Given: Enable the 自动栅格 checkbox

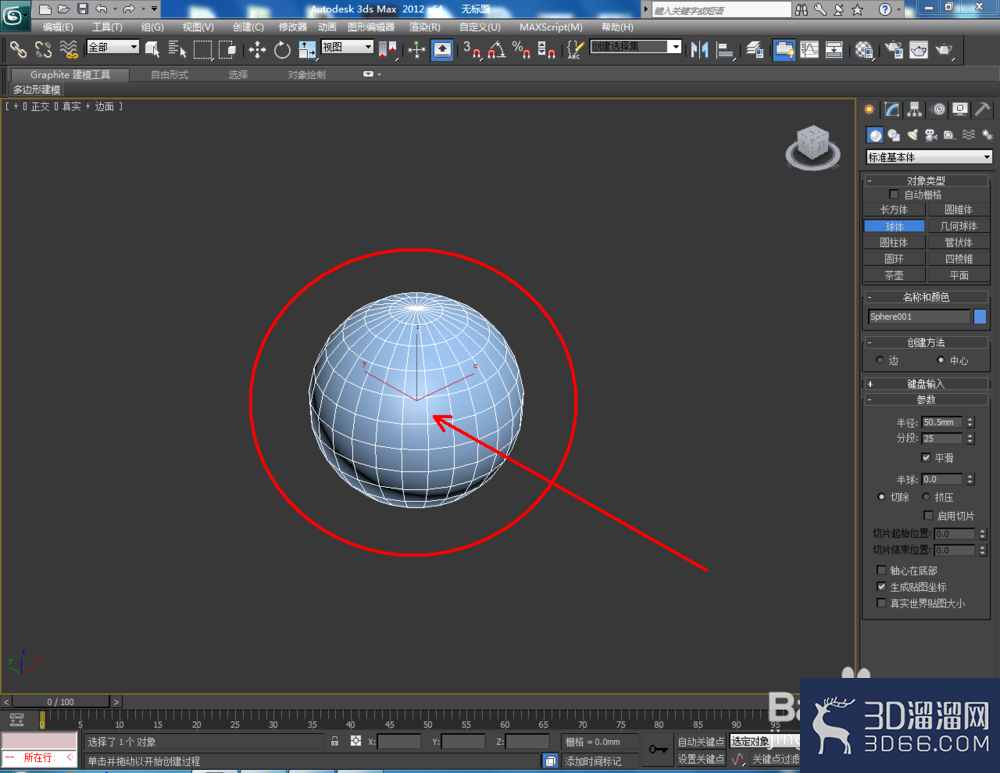Looking at the screenshot, I should (x=893, y=195).
